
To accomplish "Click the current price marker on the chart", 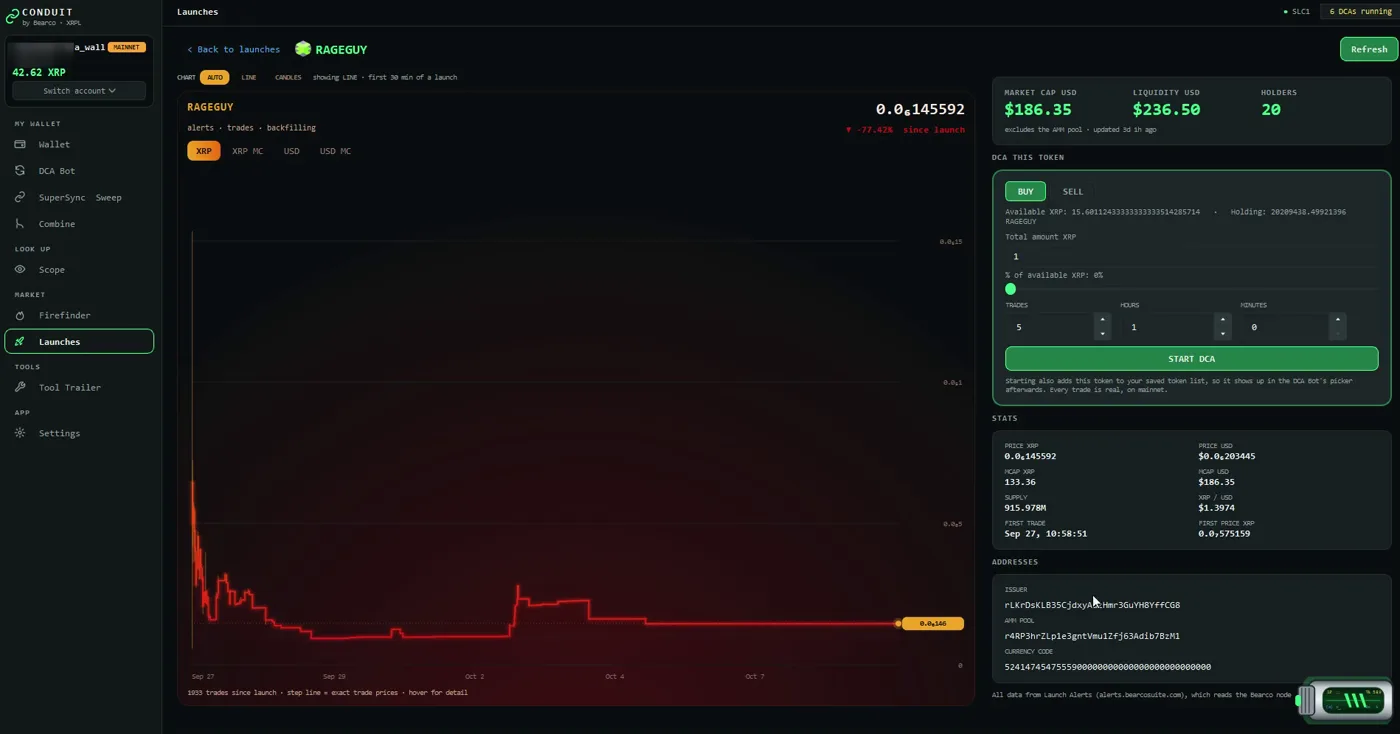I will [x=931, y=623].
